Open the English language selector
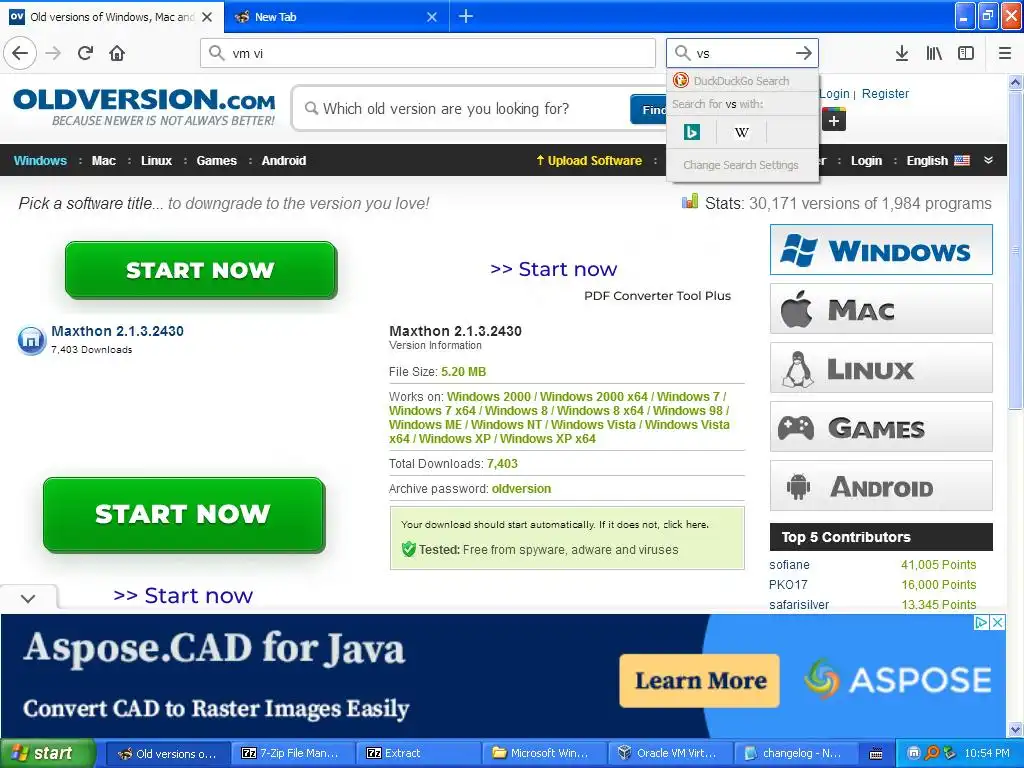Image resolution: width=1024 pixels, height=768 pixels. point(938,161)
